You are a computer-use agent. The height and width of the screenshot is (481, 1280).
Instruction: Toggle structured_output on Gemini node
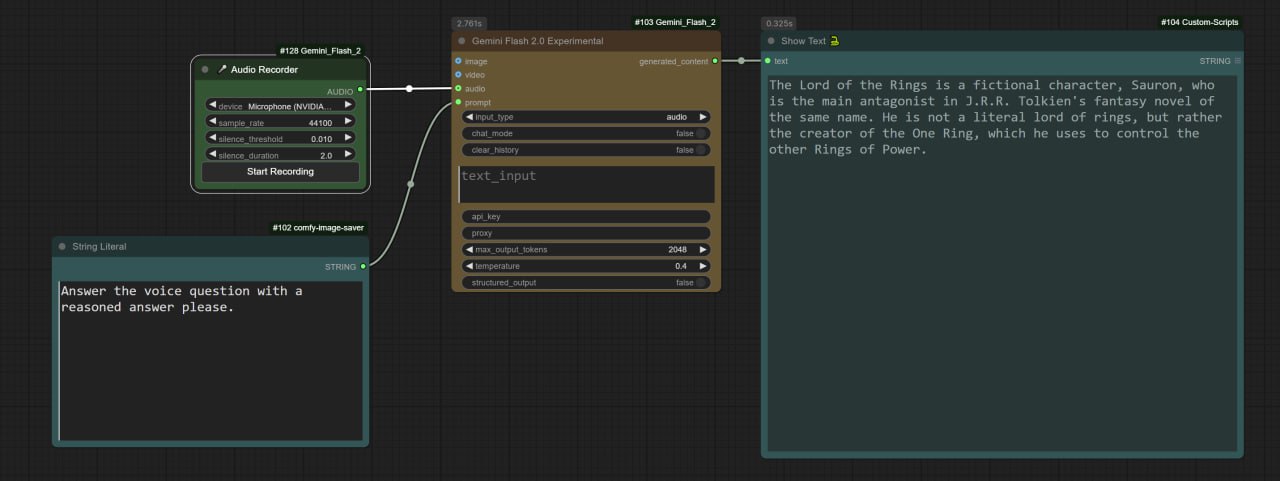tap(701, 283)
